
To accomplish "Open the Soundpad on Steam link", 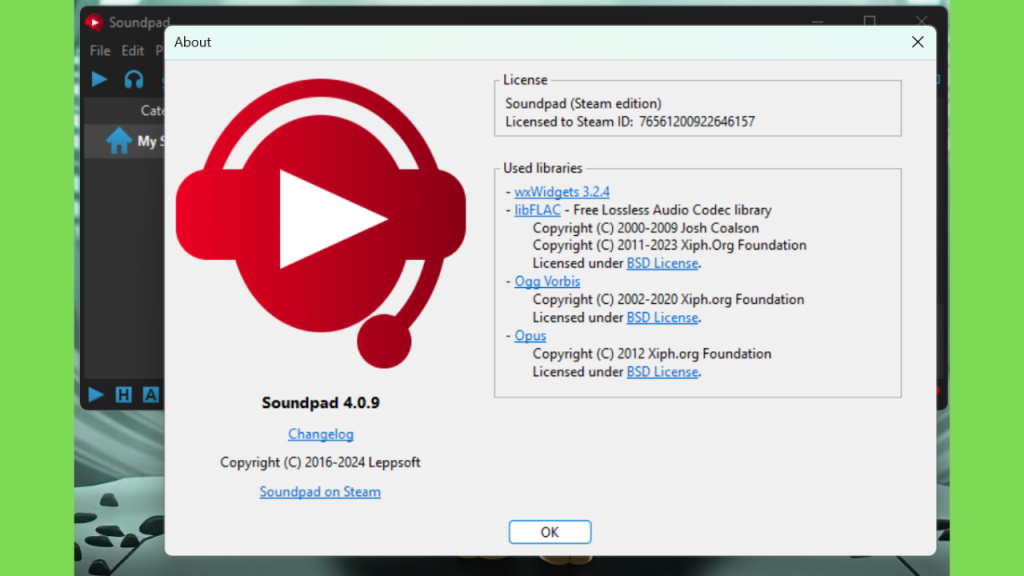I will [320, 492].
